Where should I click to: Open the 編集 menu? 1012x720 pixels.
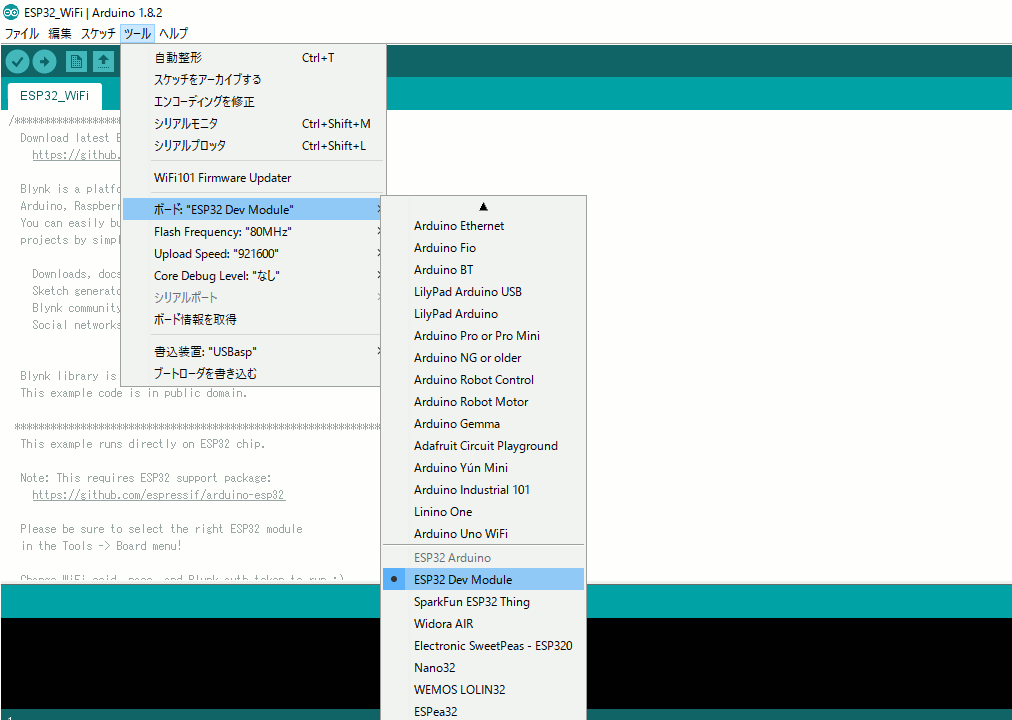coord(60,34)
